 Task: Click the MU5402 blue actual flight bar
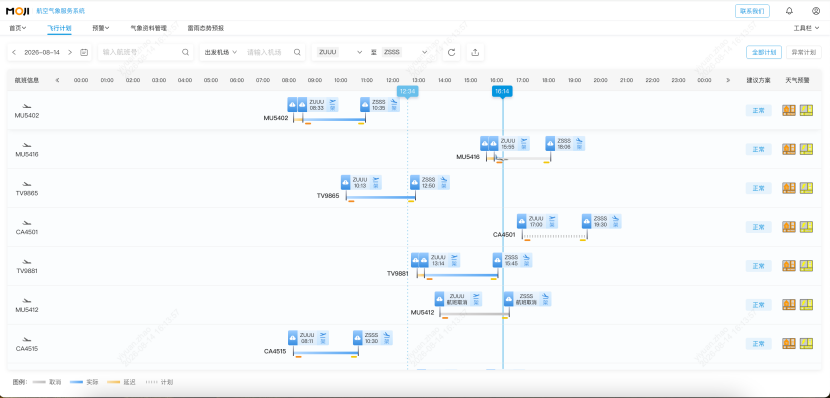(334, 119)
